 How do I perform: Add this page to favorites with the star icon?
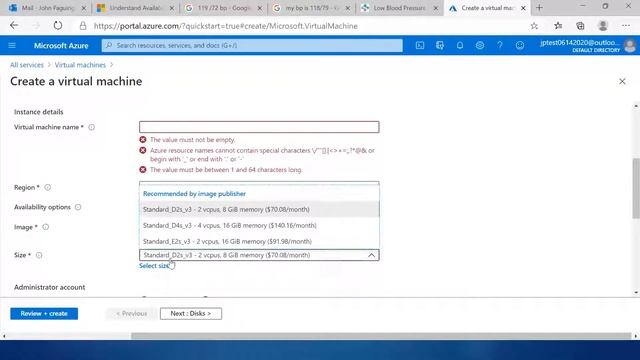(x=534, y=26)
